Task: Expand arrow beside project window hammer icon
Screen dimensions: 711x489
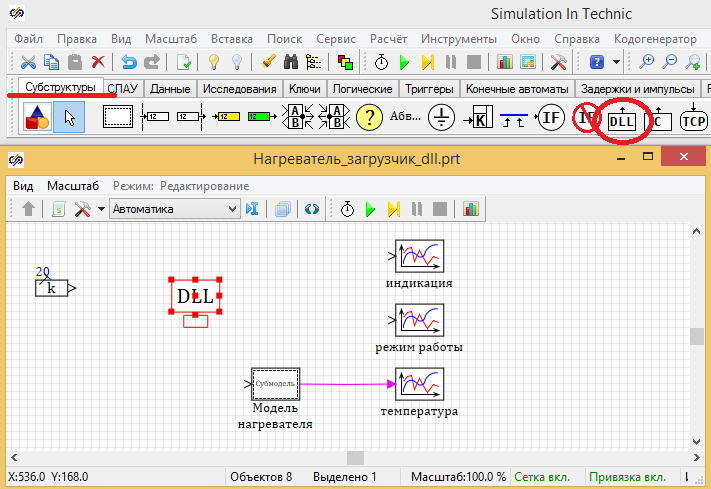Action: pos(101,209)
